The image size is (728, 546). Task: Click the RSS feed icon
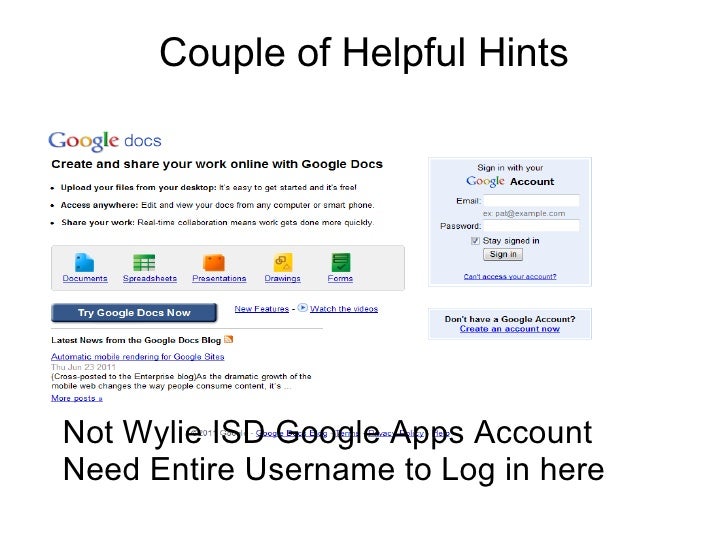228,339
